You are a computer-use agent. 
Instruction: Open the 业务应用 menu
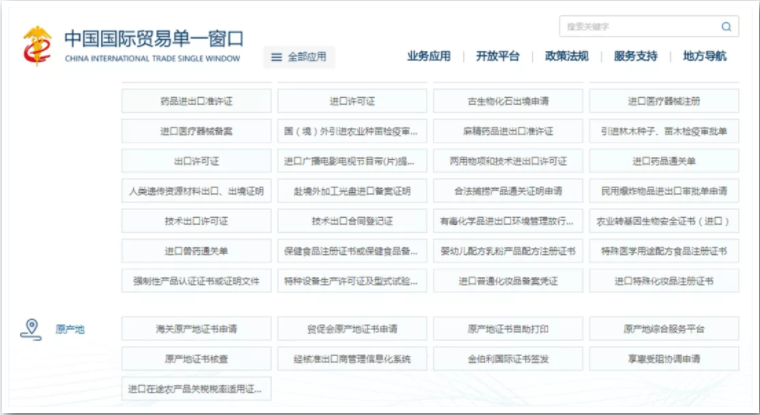click(x=428, y=56)
